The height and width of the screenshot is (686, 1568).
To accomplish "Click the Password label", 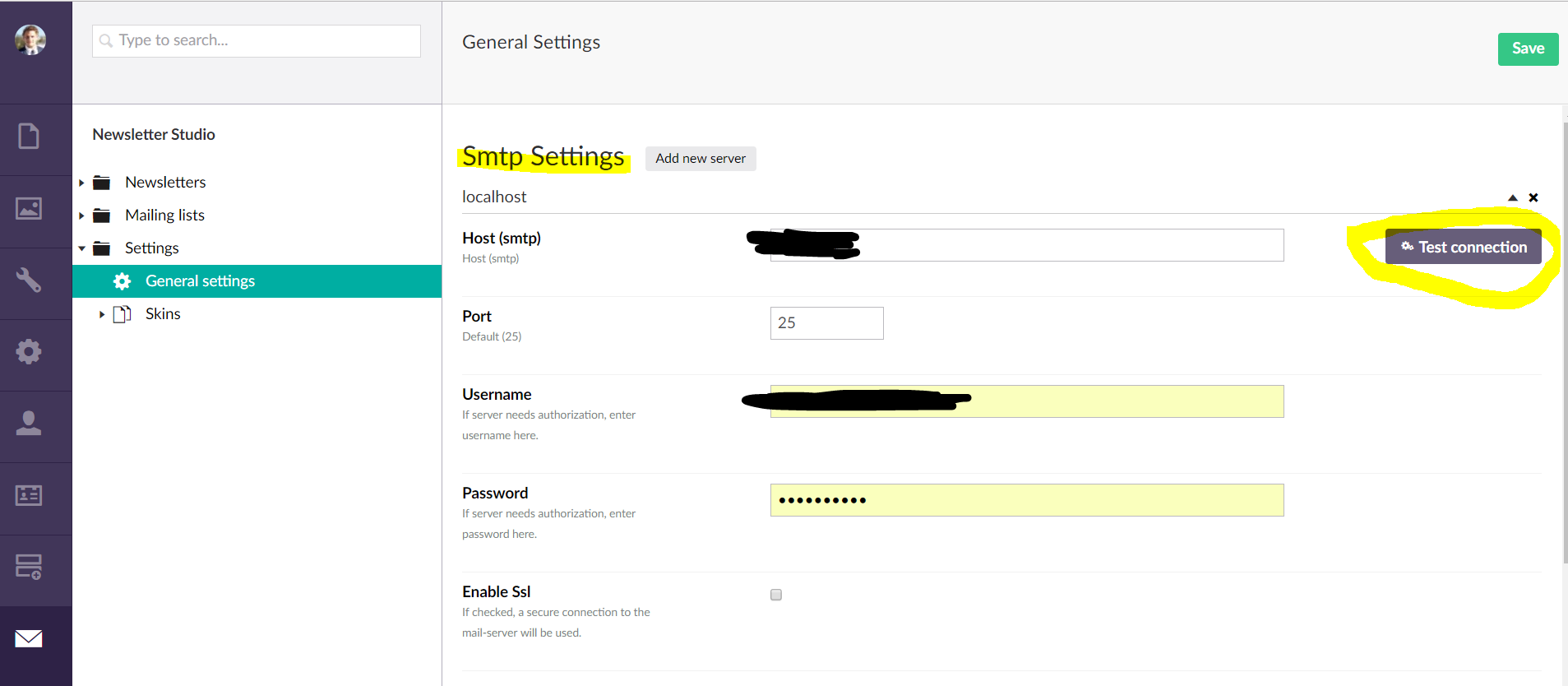I will pyautogui.click(x=495, y=493).
